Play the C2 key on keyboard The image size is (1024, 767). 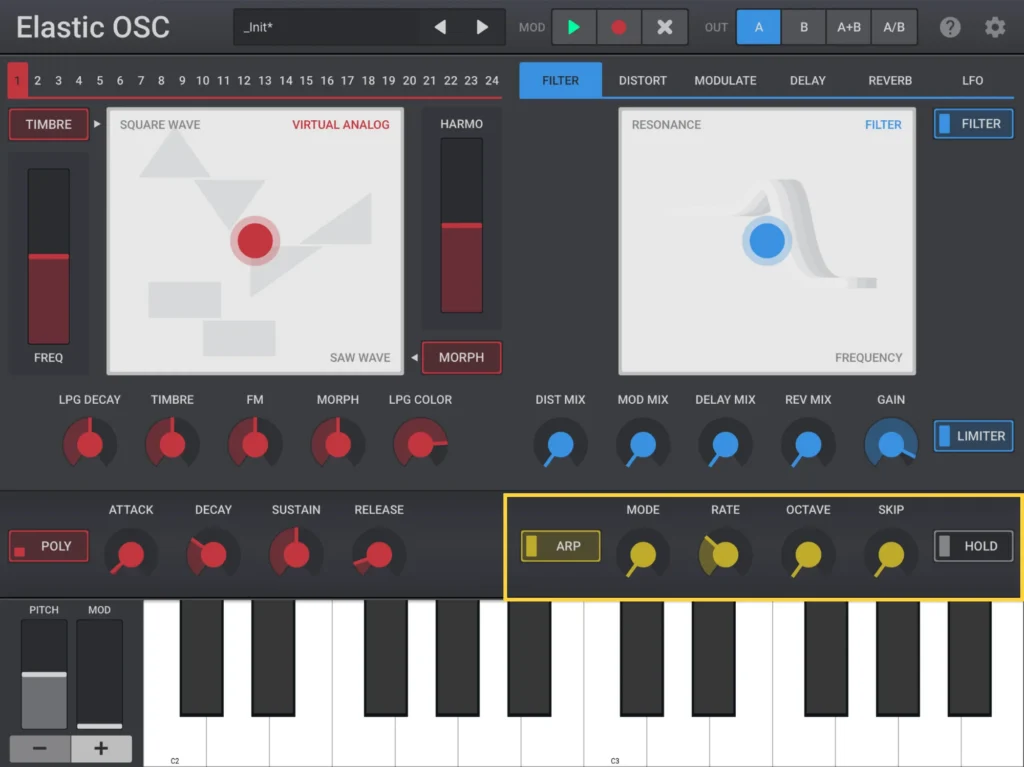[174, 738]
